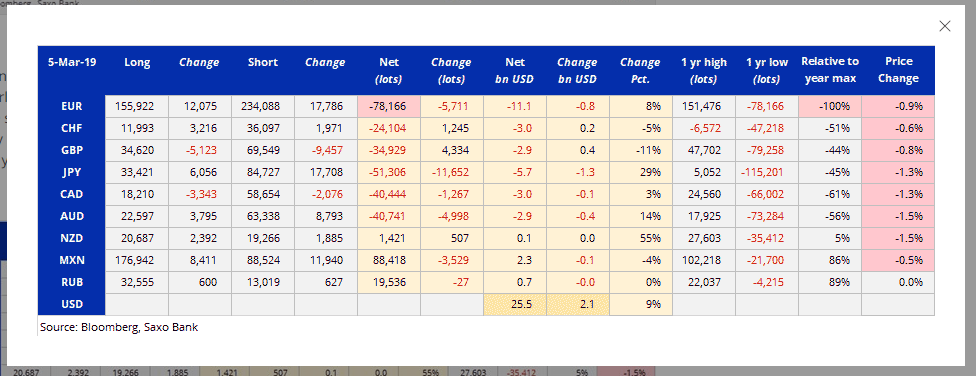The height and width of the screenshot is (376, 976).
Task: Click GBP short change -9,457
Action: (326, 150)
